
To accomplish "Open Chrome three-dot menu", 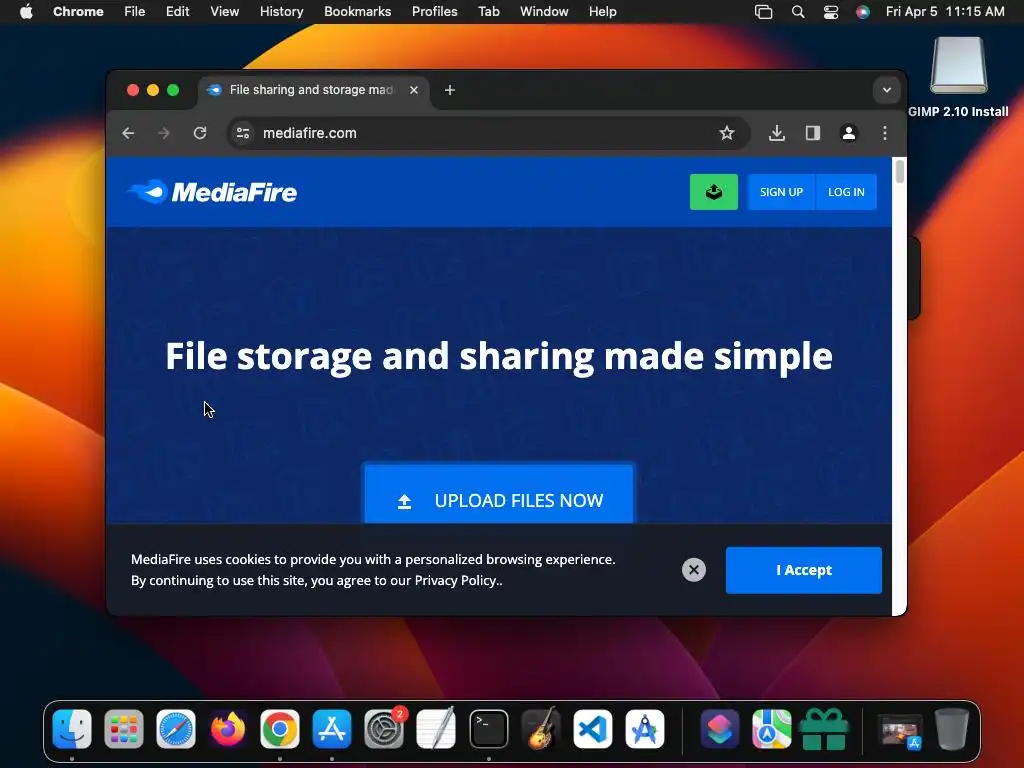I will coord(884,133).
